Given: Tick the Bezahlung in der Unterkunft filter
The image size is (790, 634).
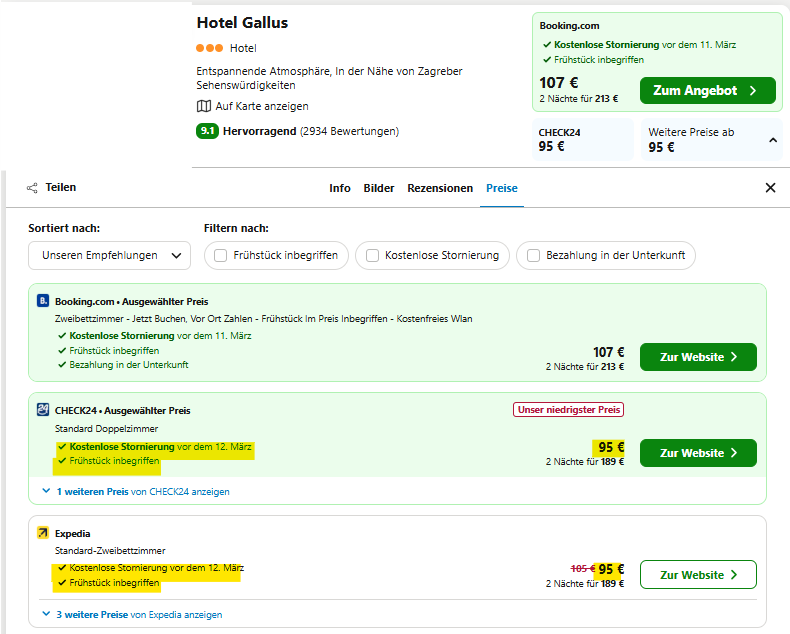Looking at the screenshot, I should click(534, 255).
